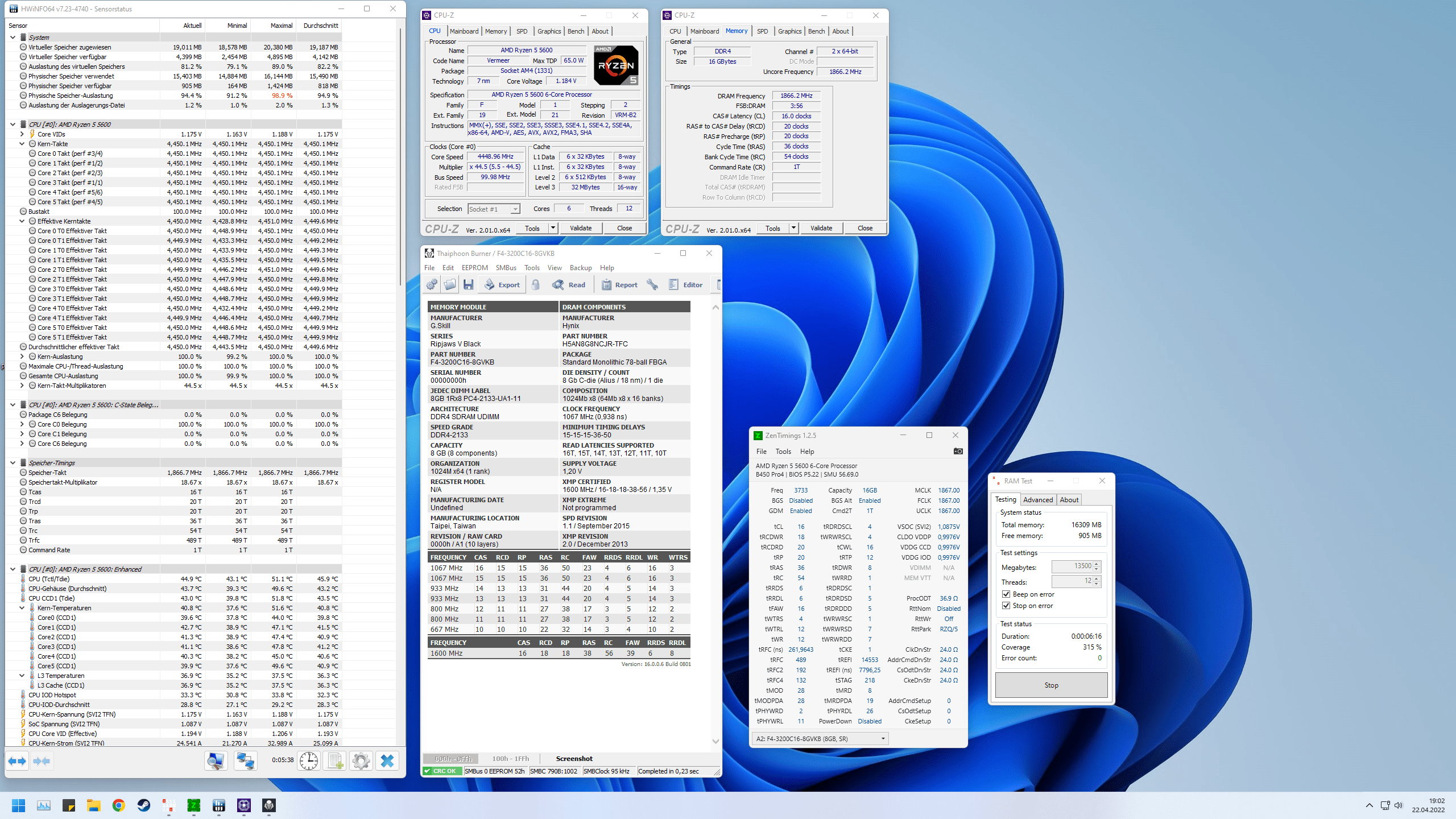Click the purple CPU-Z taskbar icon
Screen dimensions: 1456x819
[243, 805]
